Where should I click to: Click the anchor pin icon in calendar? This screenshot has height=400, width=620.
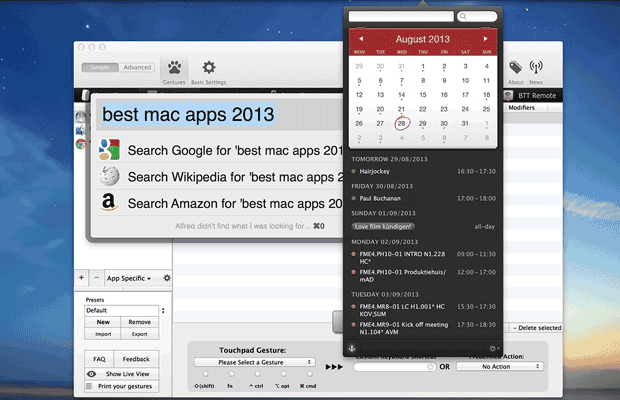coord(352,348)
